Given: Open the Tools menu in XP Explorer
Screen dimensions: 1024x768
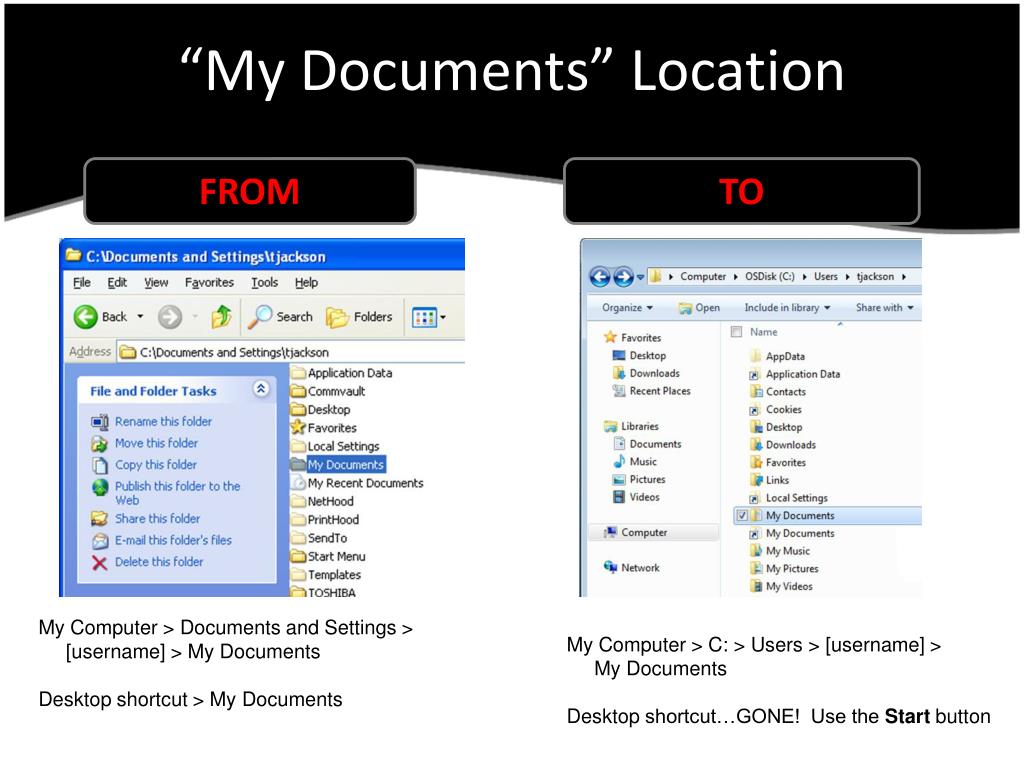Looking at the screenshot, I should coord(264,282).
